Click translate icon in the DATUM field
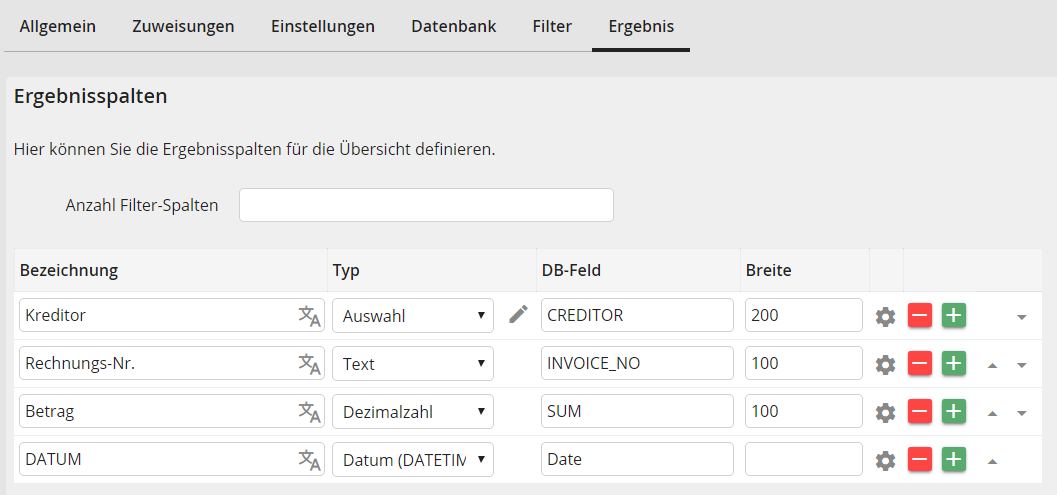The image size is (1057, 495). (309, 460)
